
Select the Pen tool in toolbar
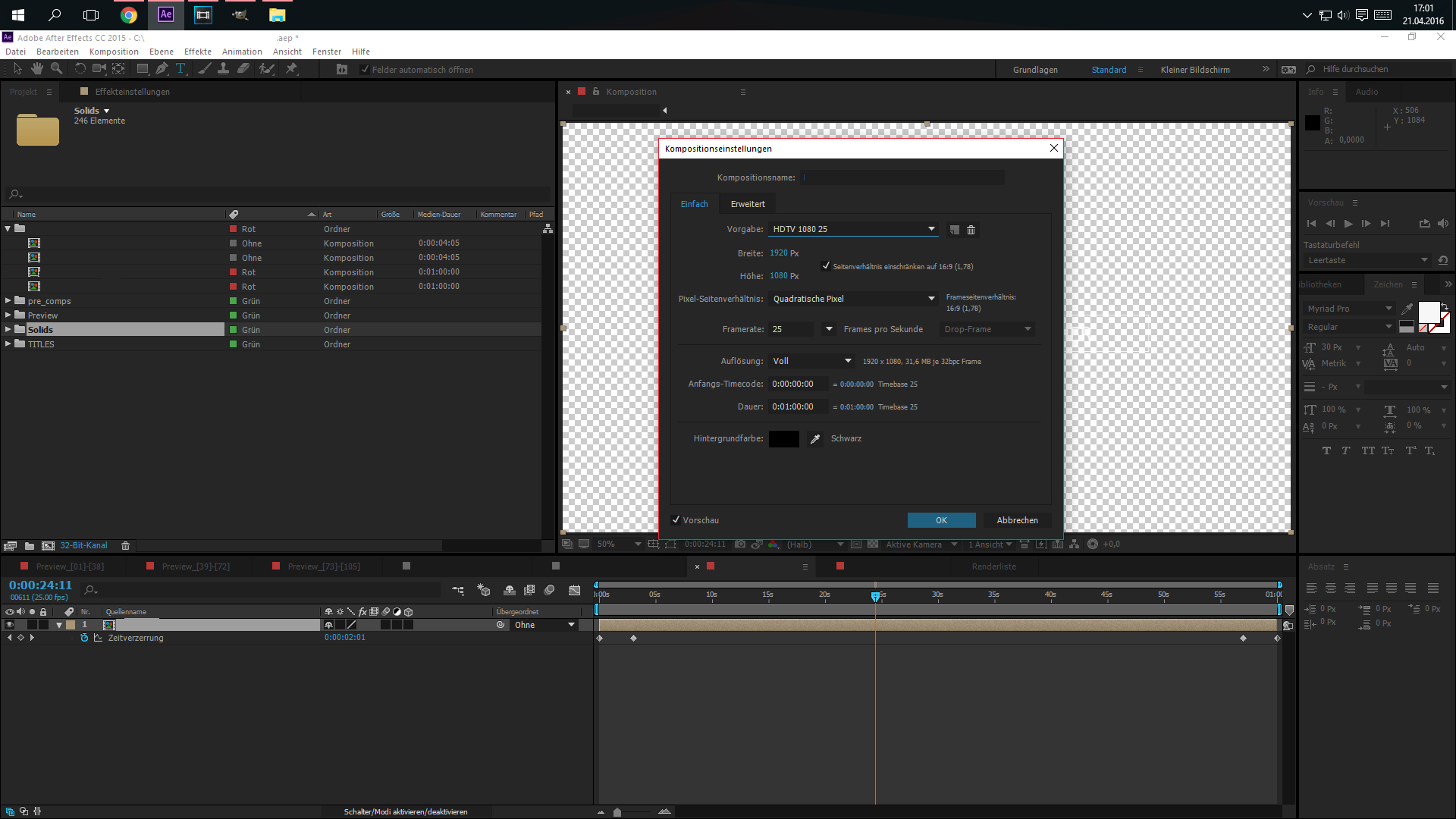pyautogui.click(x=162, y=69)
